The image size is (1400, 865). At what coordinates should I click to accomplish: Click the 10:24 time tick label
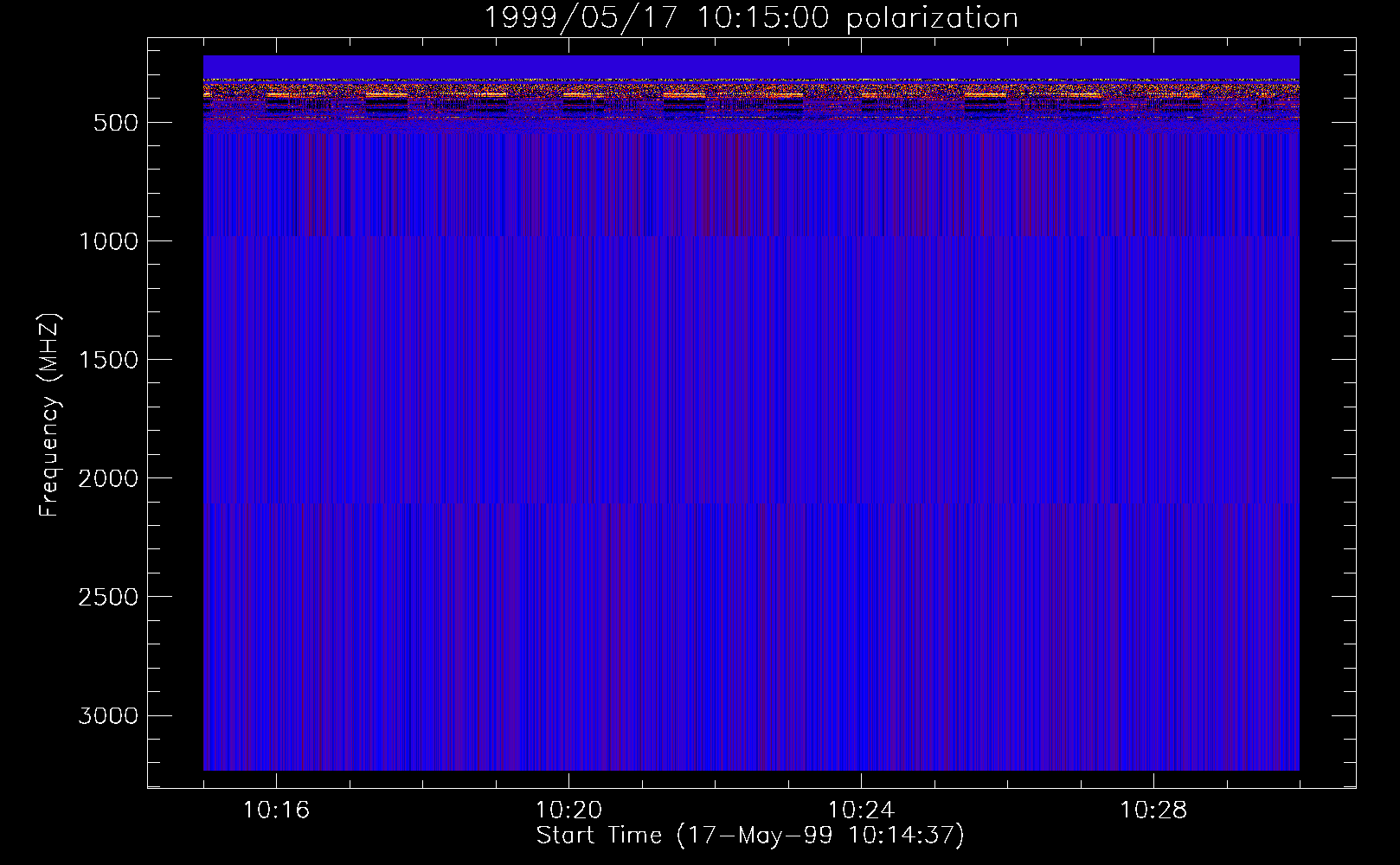(861, 811)
